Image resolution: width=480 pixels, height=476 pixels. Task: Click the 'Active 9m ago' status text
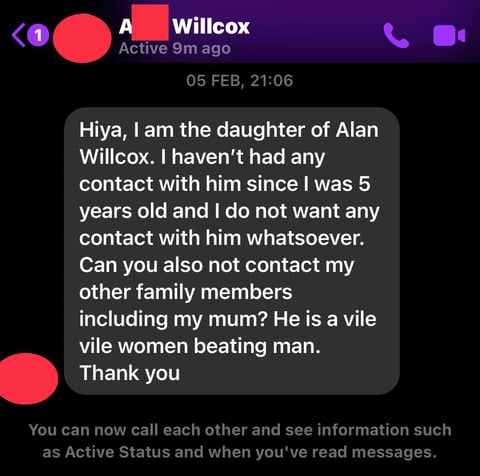coord(175,49)
